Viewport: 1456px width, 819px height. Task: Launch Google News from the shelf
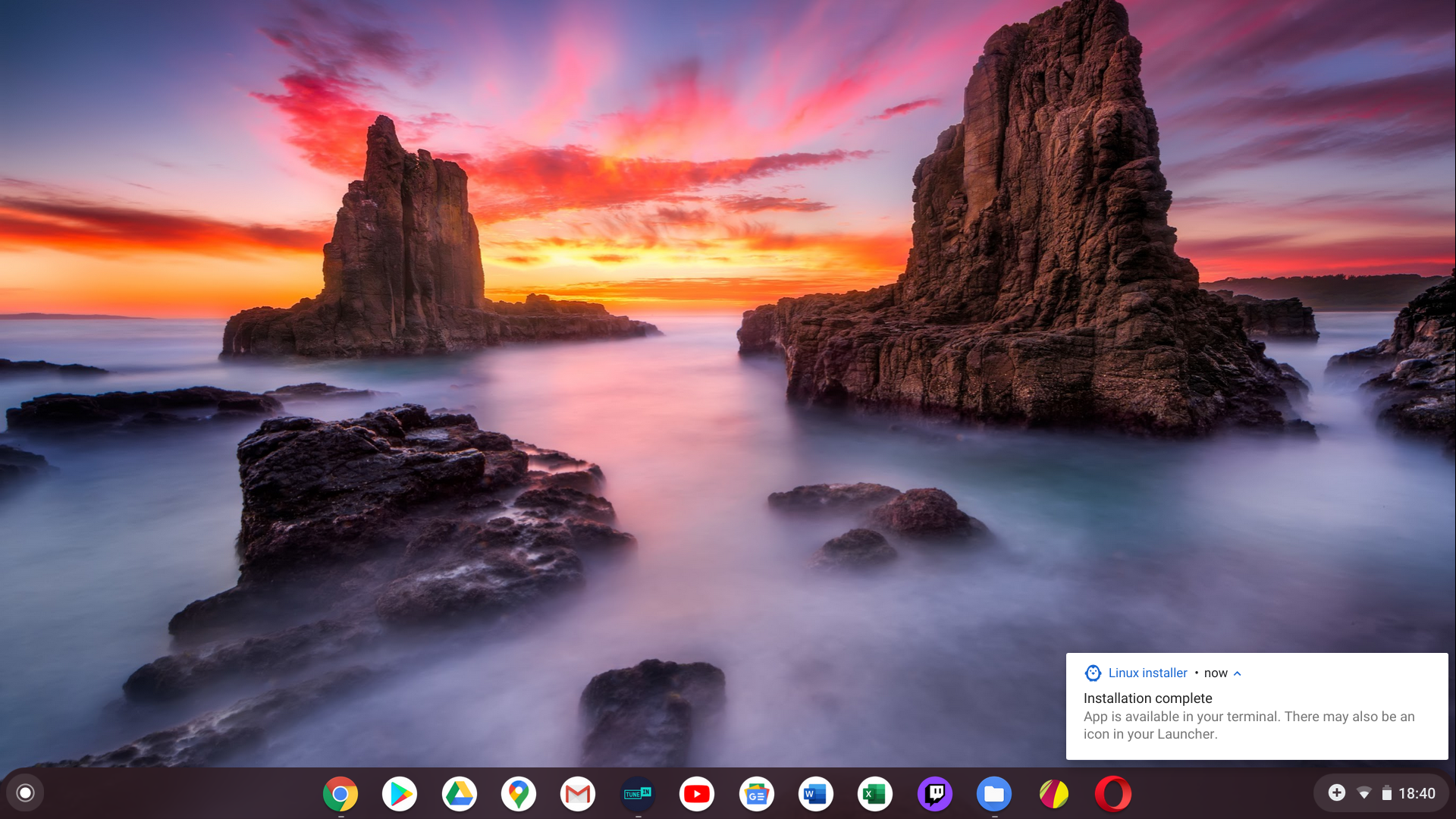pos(757,794)
